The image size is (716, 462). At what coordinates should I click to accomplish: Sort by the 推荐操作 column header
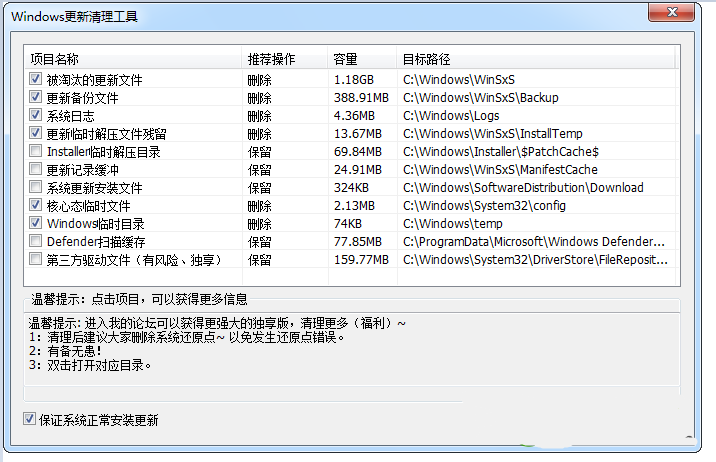coord(284,59)
